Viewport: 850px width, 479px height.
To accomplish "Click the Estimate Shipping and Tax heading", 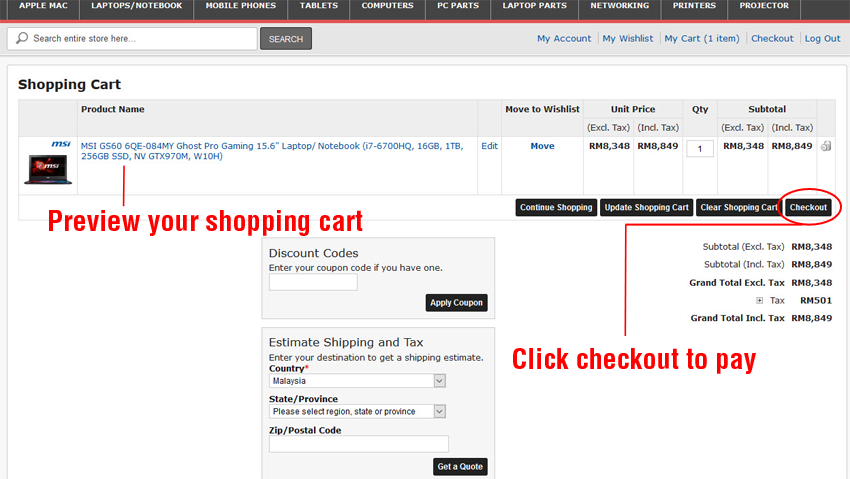I will tap(346, 342).
